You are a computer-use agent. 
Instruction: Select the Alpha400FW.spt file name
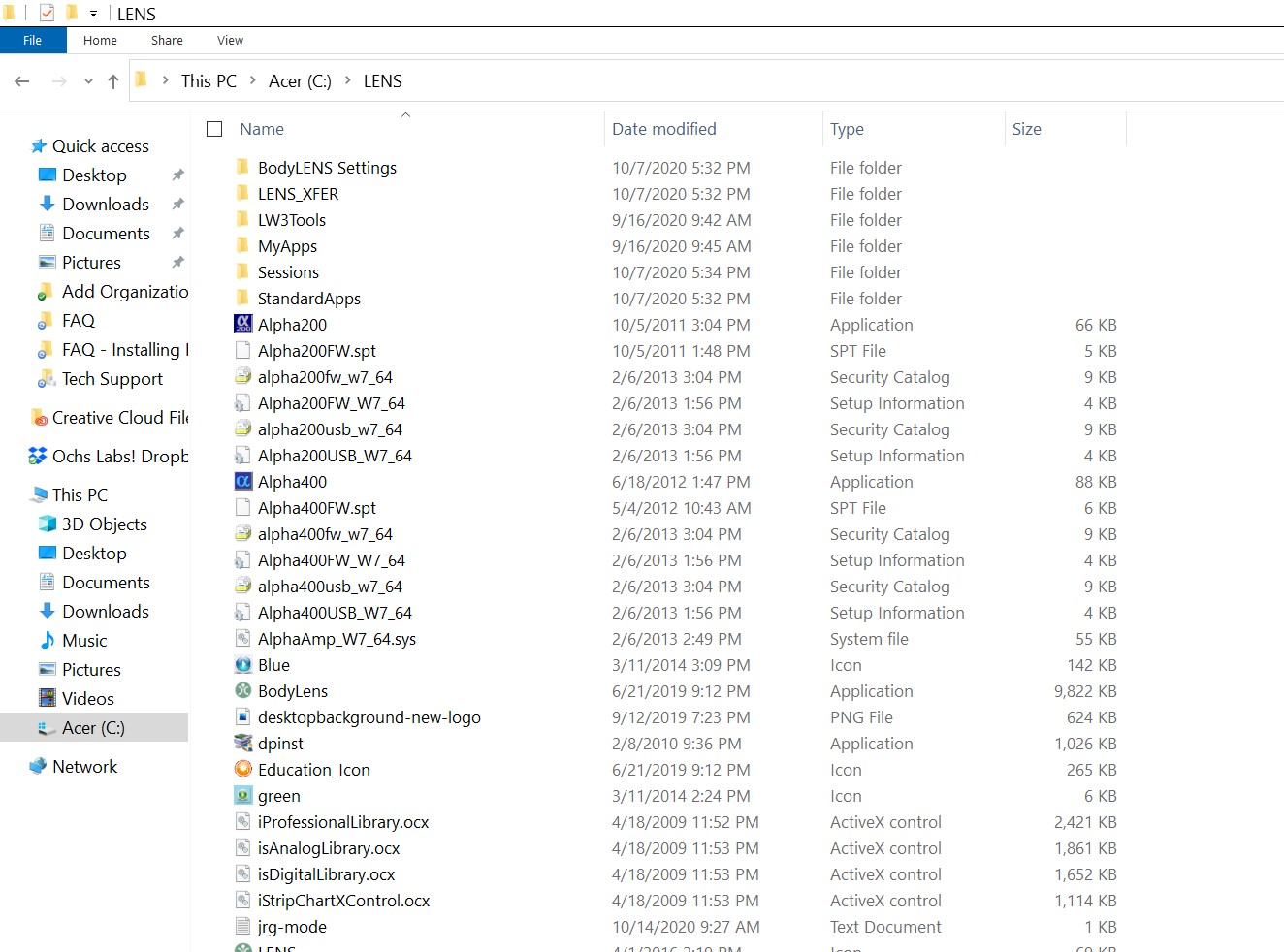coord(317,507)
